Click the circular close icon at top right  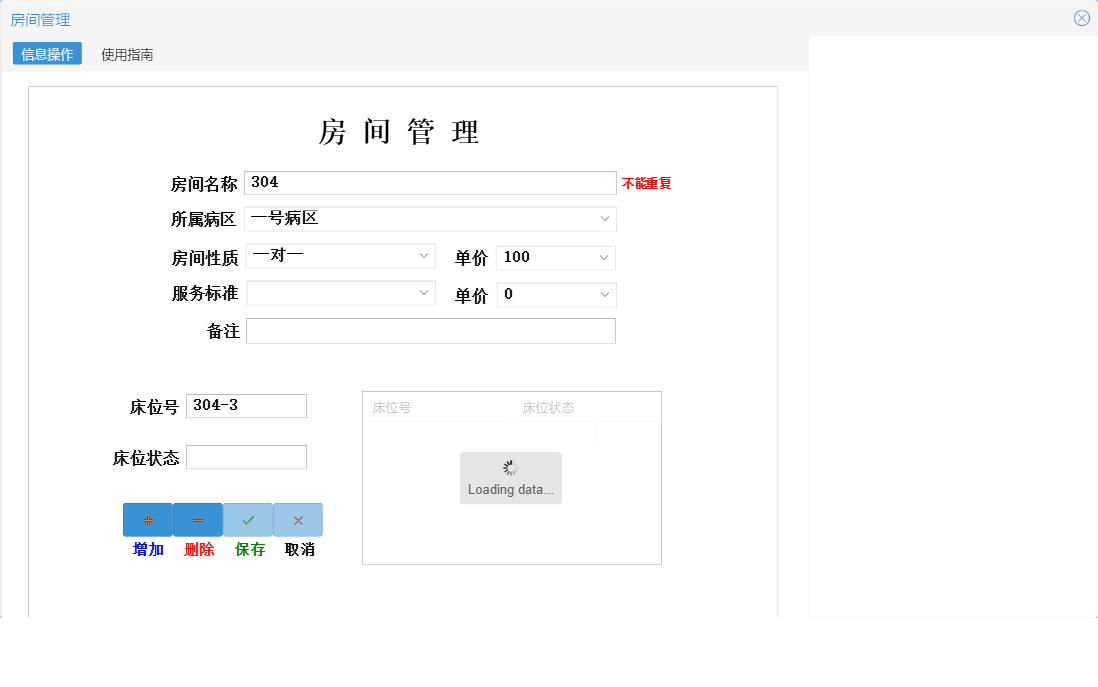click(1081, 17)
